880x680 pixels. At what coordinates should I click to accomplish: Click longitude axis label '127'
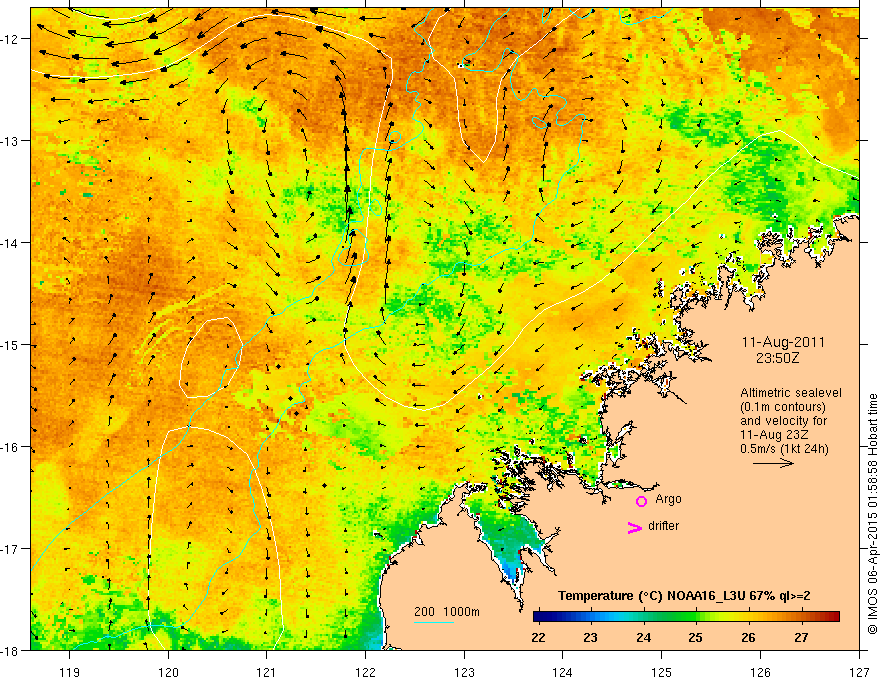click(x=859, y=673)
